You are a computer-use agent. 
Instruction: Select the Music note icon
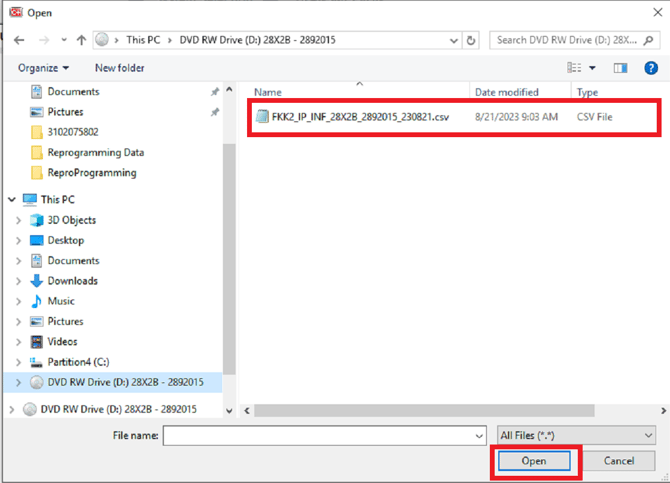[36, 301]
